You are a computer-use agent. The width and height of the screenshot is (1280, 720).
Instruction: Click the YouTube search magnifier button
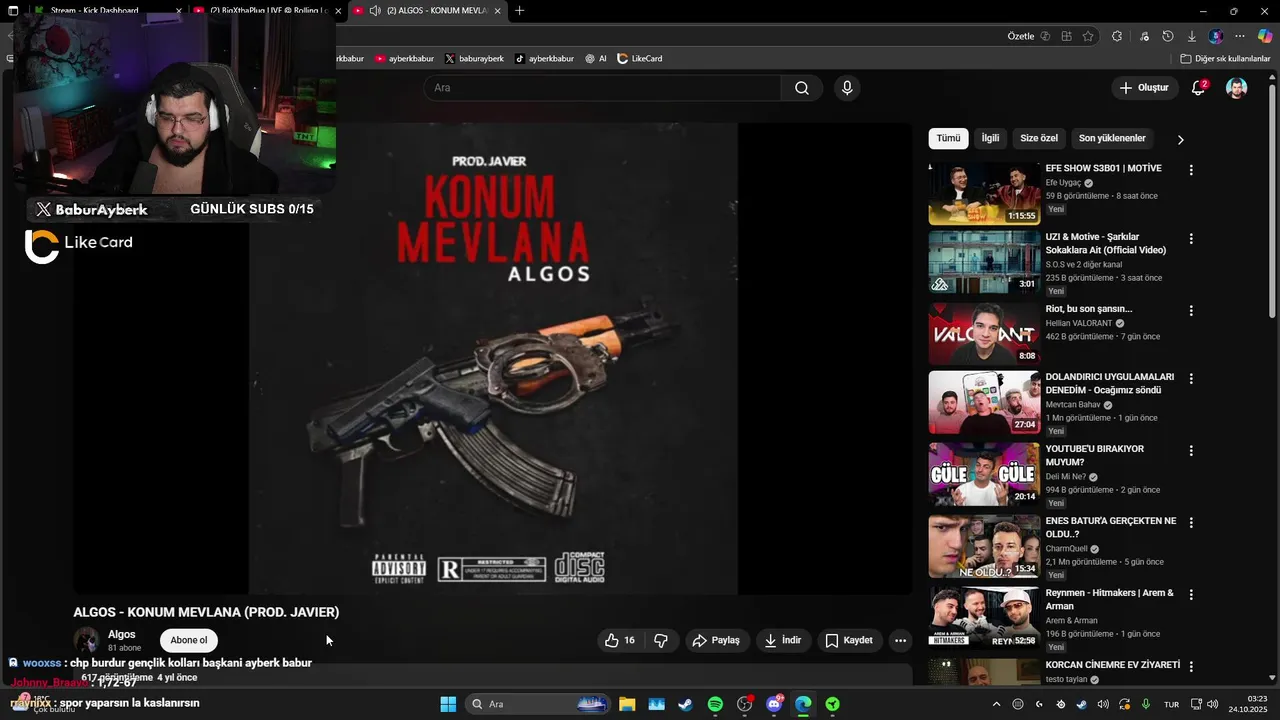[802, 88]
